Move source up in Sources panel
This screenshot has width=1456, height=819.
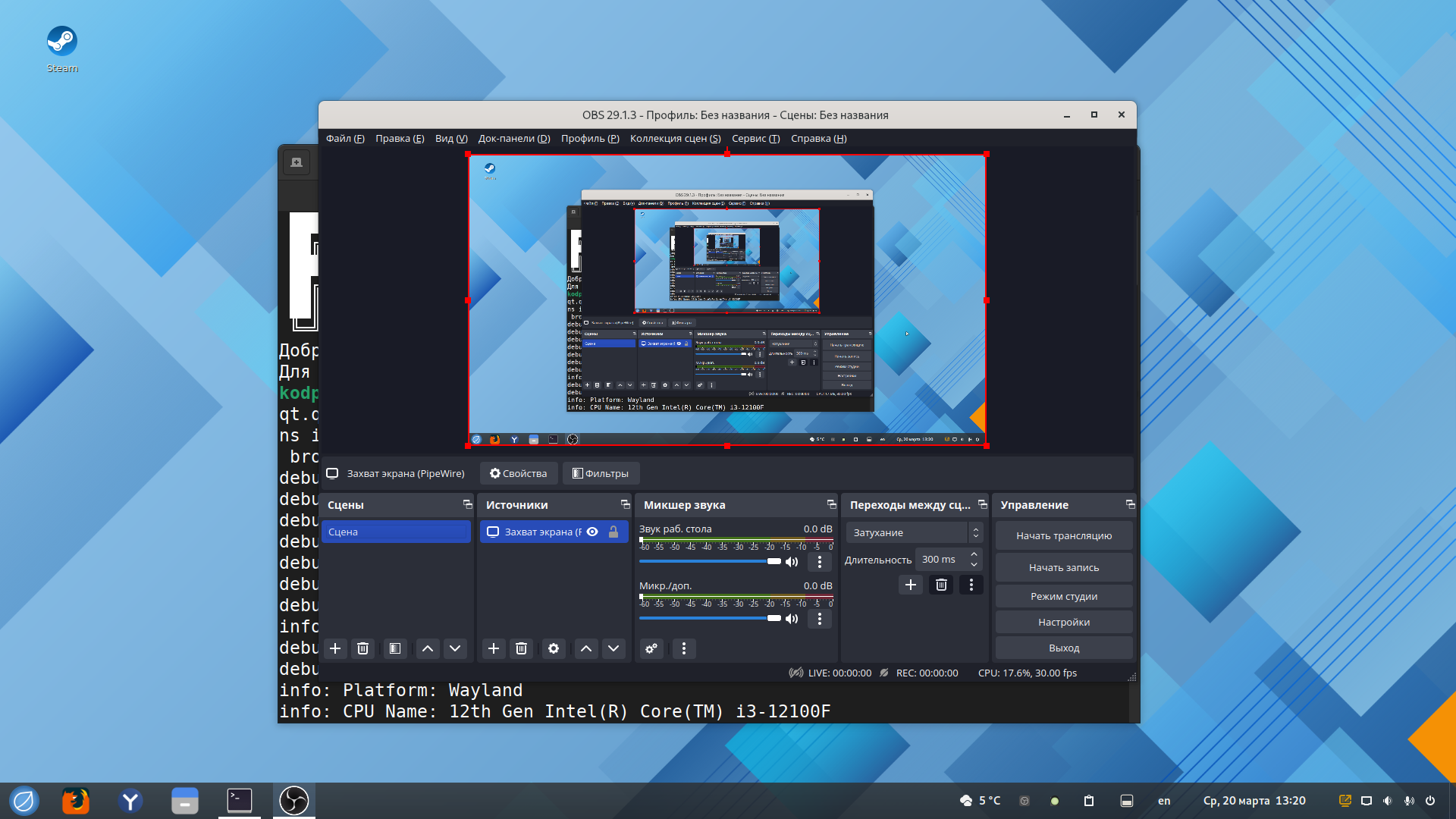(x=586, y=648)
